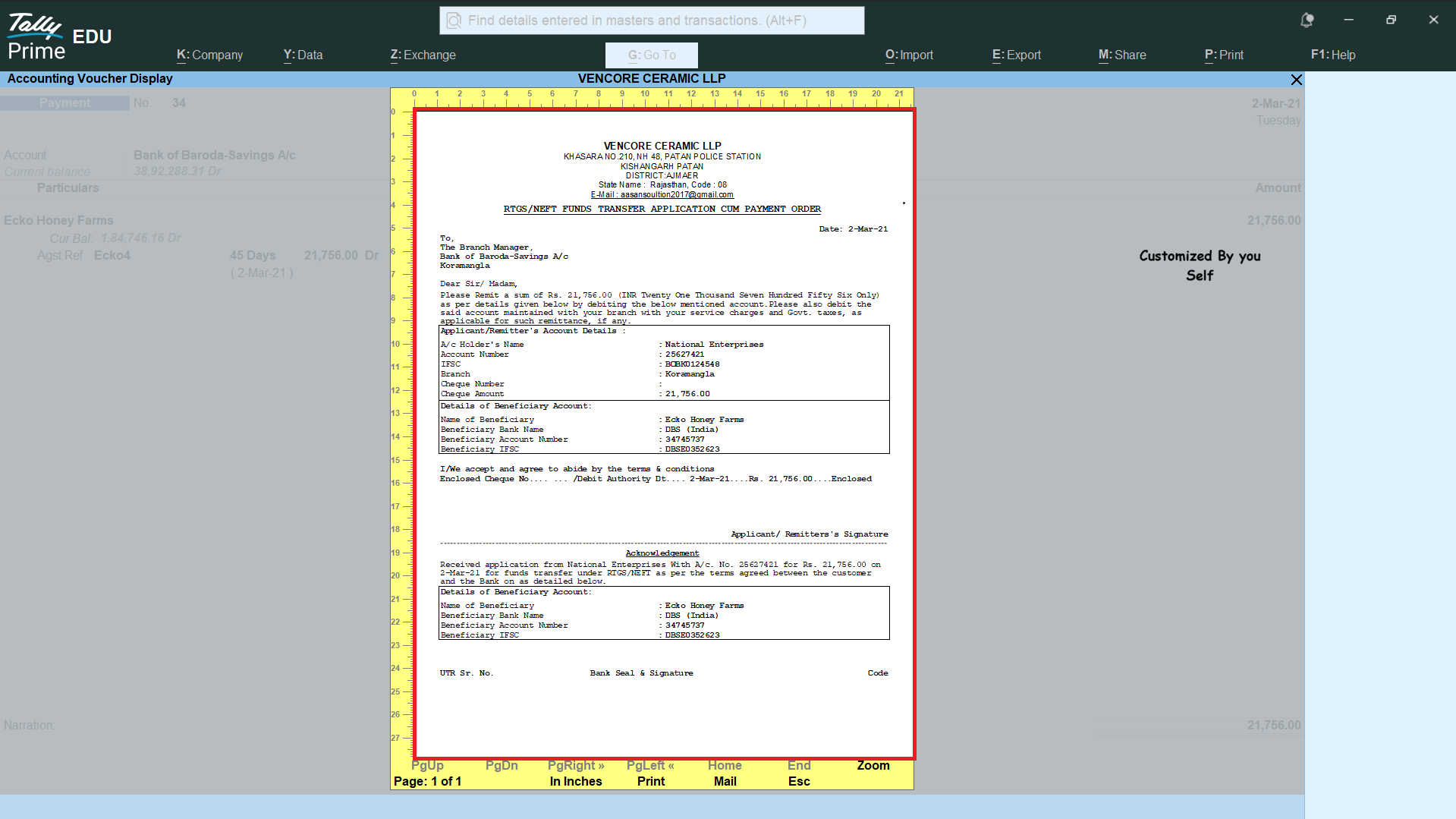
Task: Click the search icon in find box
Action: (x=454, y=20)
